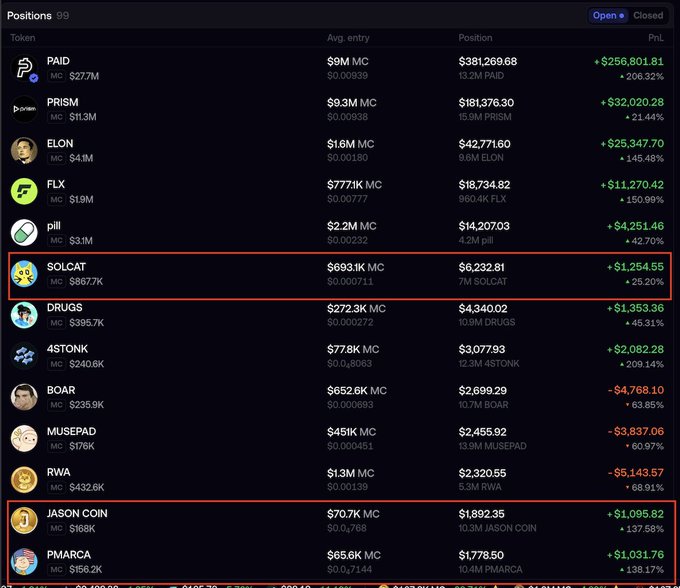
Task: Click the MUSEPAD token avatar
Action: (24, 438)
